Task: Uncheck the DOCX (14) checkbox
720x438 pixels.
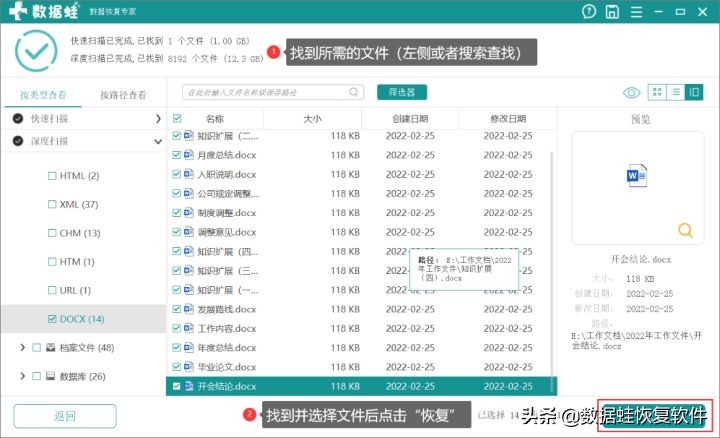Action: pyautogui.click(x=52, y=319)
